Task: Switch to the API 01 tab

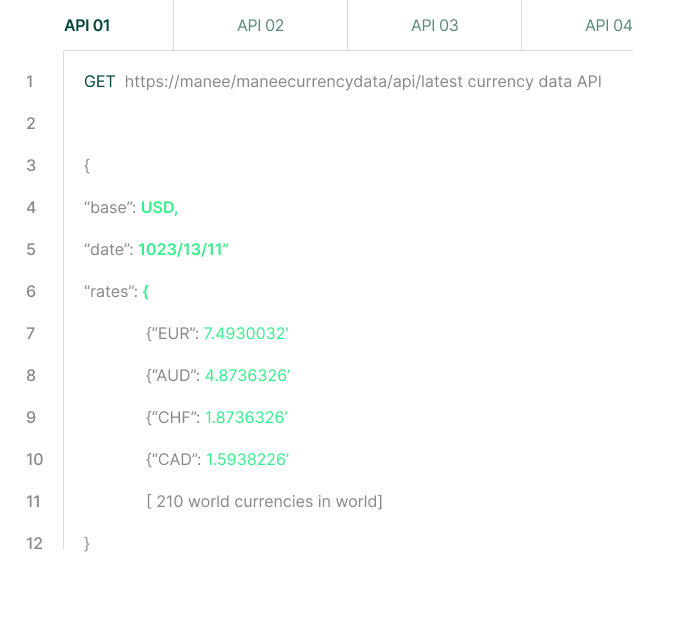Action: click(x=87, y=25)
